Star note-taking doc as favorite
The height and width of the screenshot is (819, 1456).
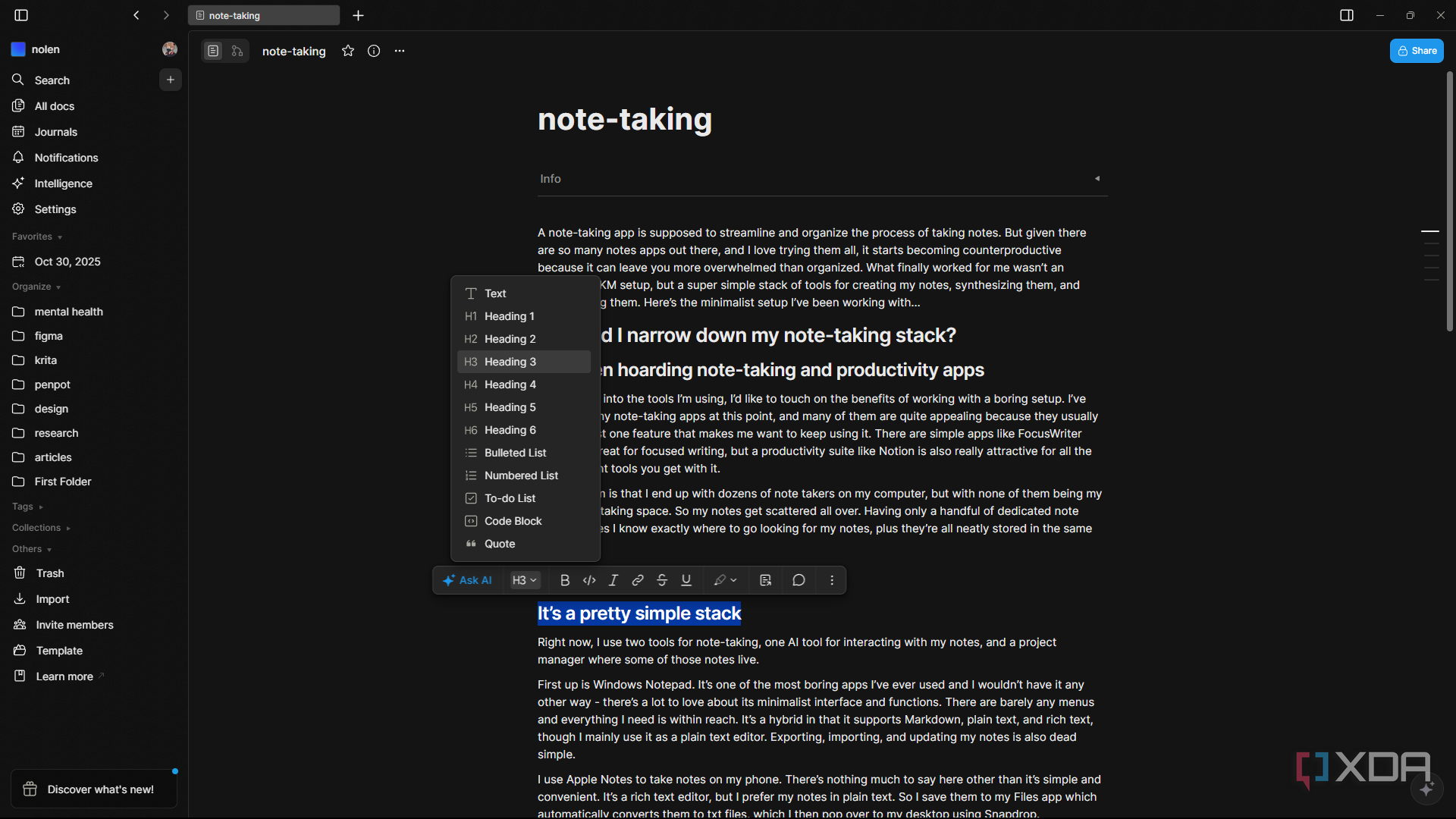(x=348, y=51)
